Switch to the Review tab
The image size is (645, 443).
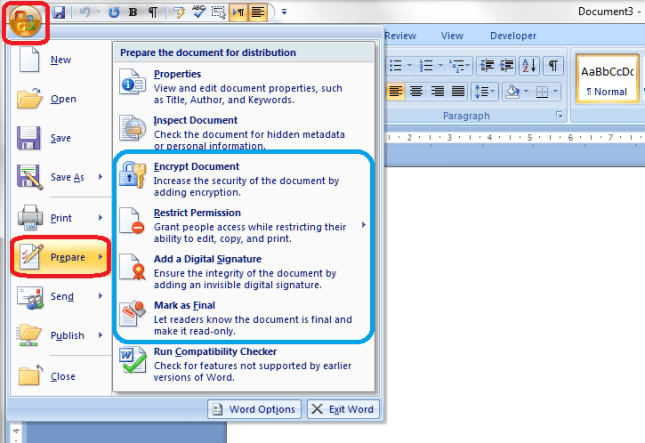(400, 36)
